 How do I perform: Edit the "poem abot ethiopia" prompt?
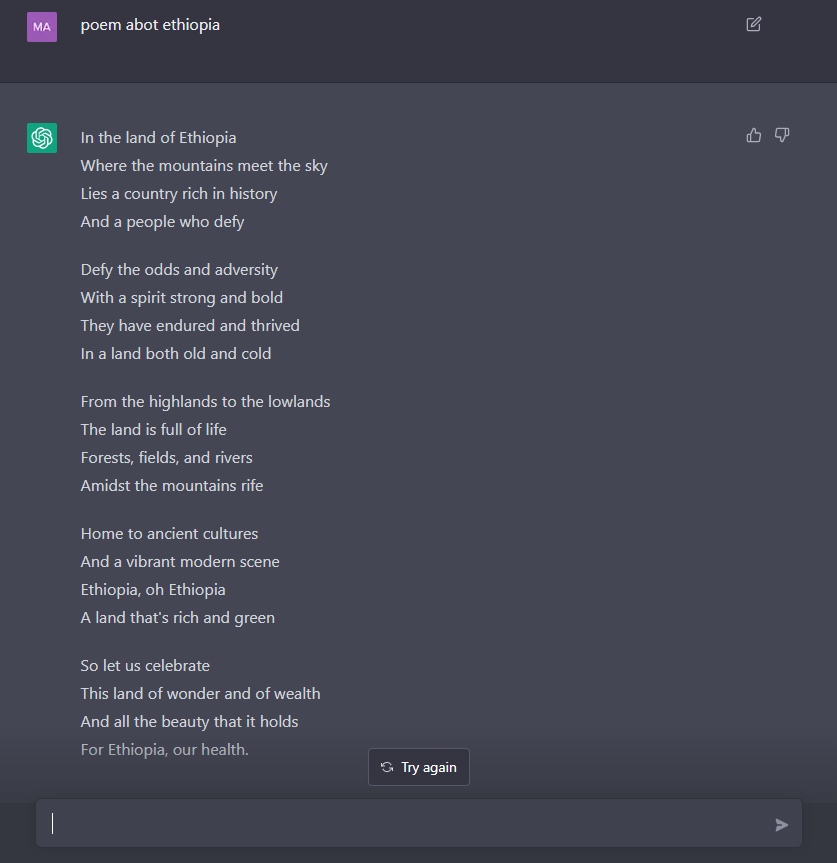coord(753,24)
